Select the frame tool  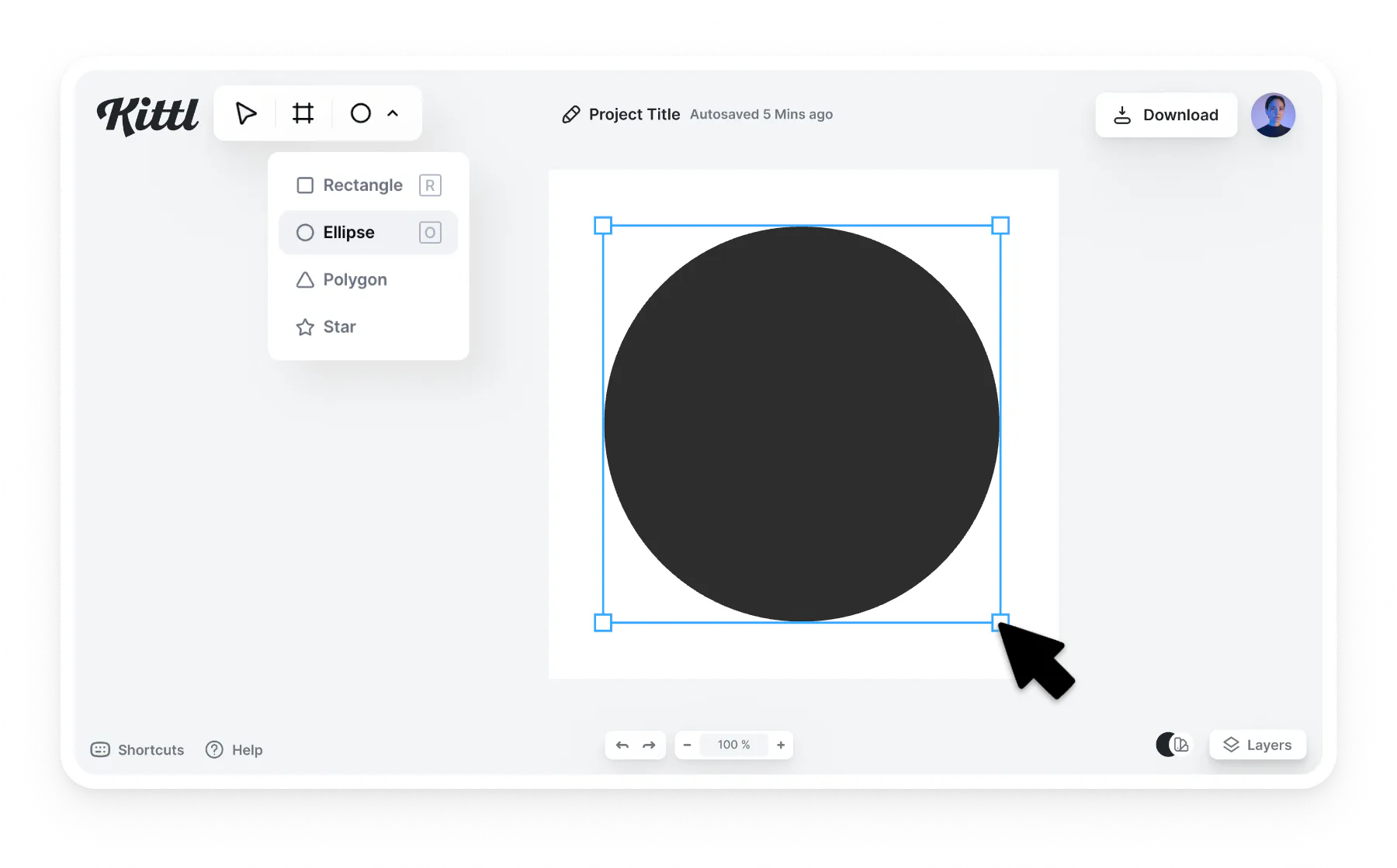click(x=303, y=113)
